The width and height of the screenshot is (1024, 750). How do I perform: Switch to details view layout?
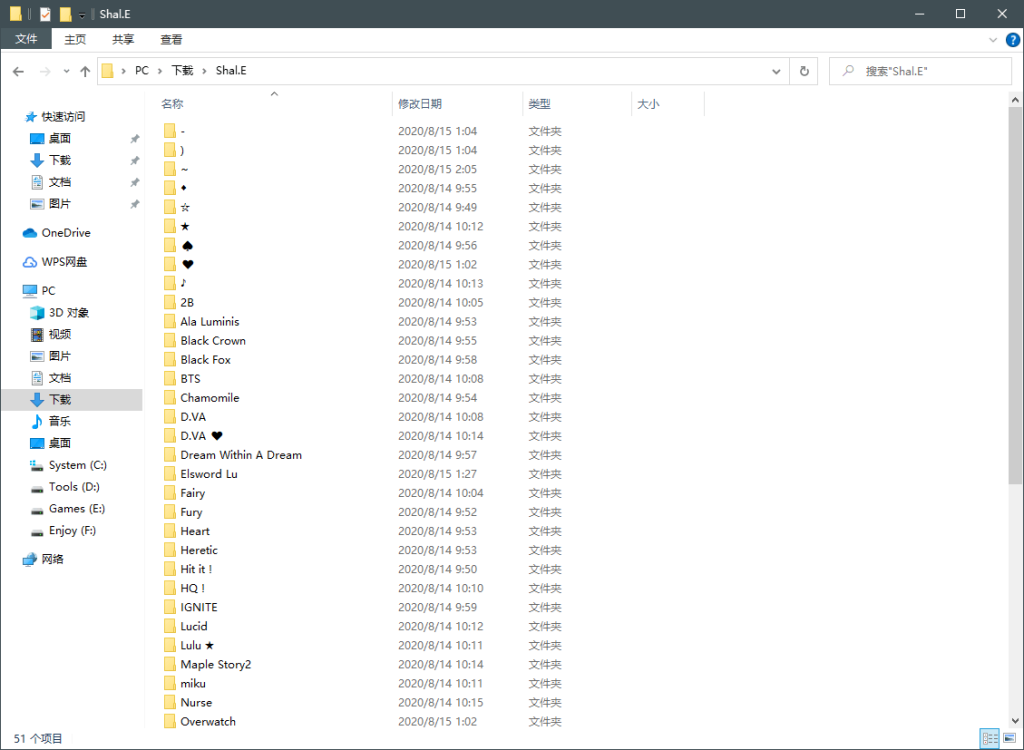coord(990,739)
